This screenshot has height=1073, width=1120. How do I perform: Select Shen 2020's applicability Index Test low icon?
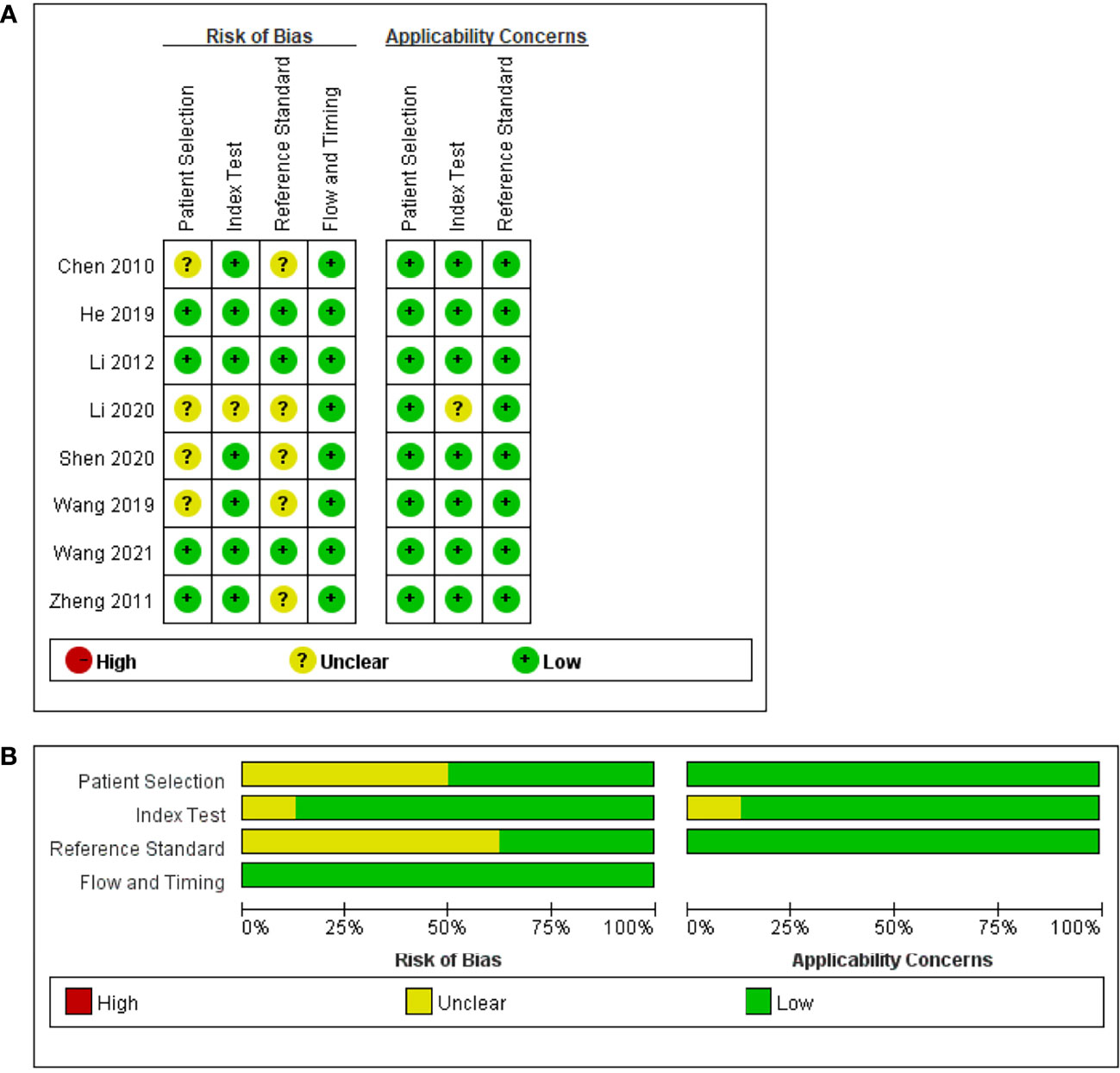[458, 456]
